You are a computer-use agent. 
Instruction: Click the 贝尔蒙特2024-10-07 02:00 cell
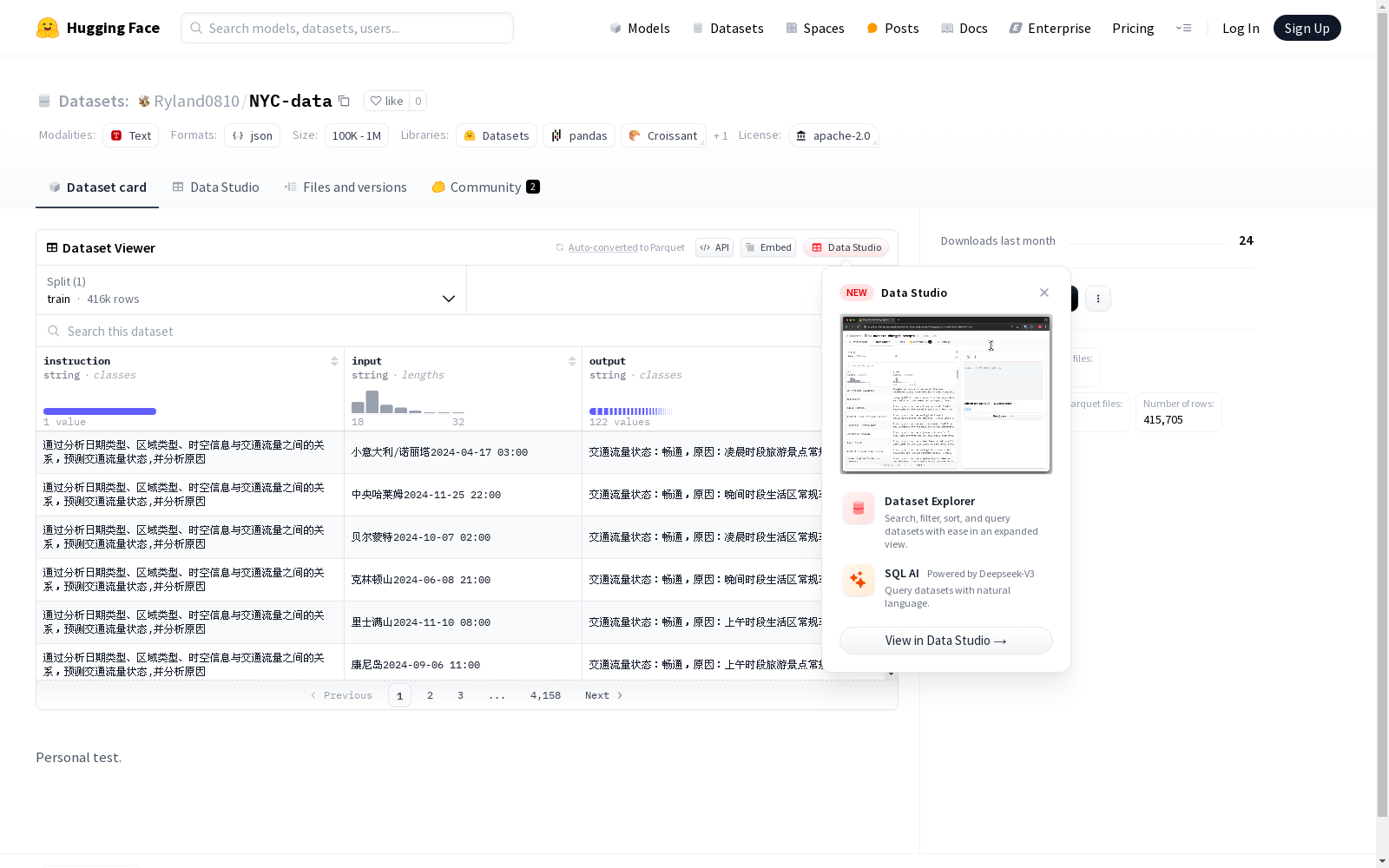(x=463, y=537)
